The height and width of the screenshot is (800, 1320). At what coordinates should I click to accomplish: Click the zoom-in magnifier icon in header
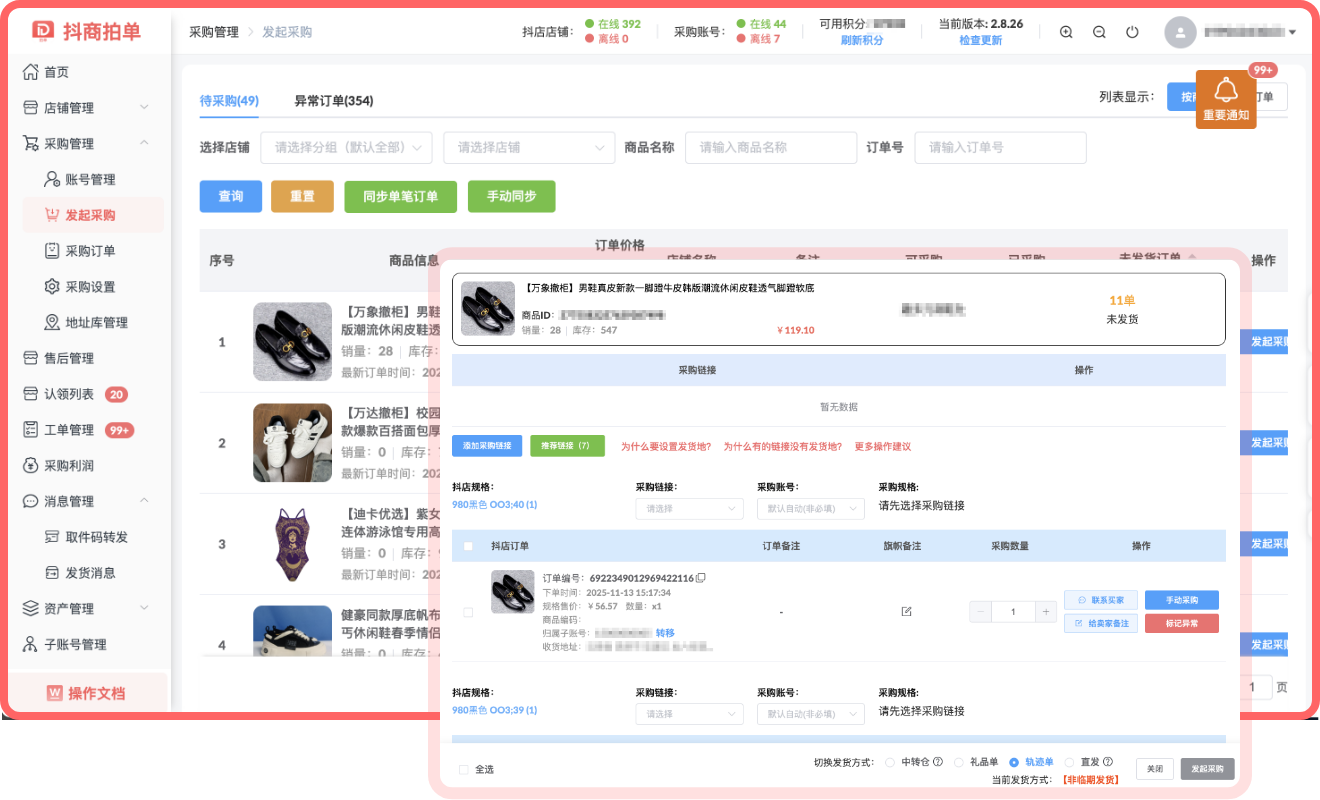click(1066, 32)
